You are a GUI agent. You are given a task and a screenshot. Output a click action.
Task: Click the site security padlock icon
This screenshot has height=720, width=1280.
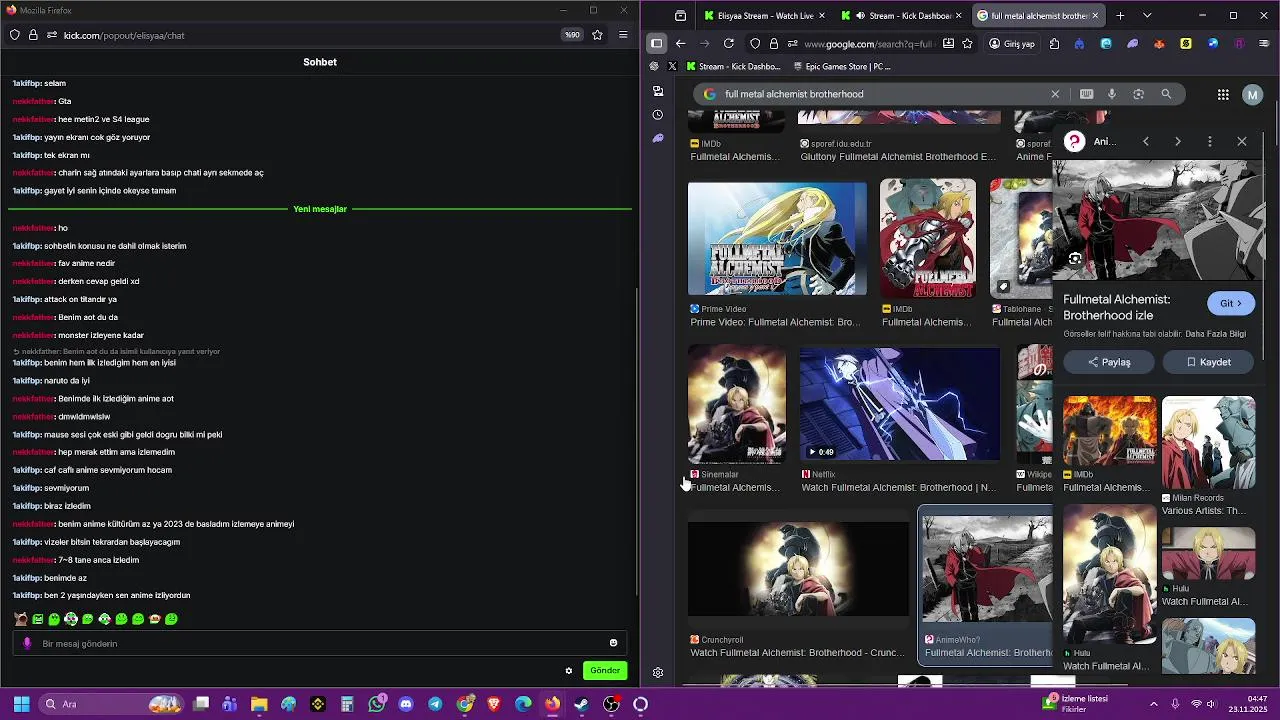click(774, 44)
